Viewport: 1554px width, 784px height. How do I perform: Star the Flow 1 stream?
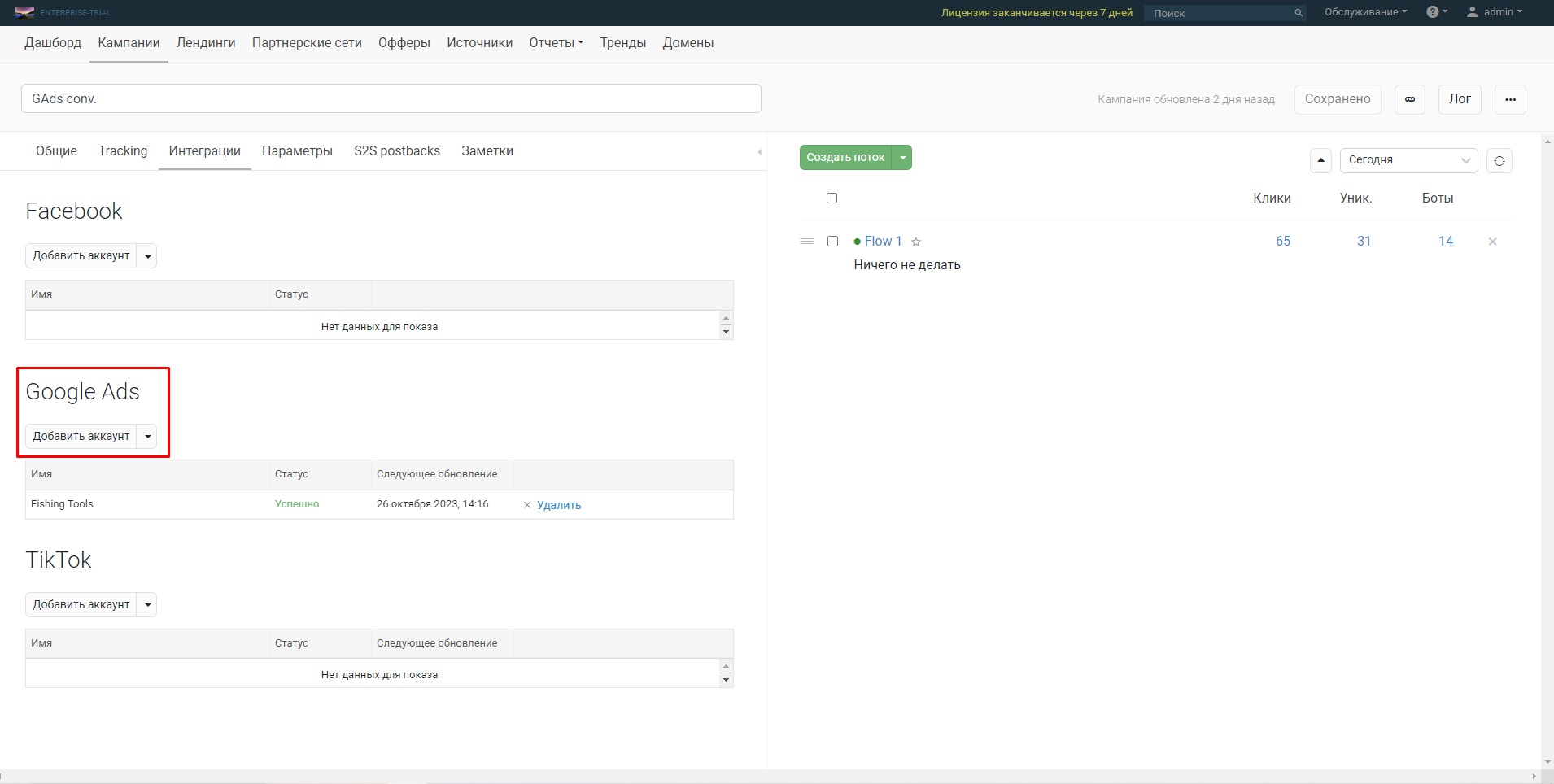tap(916, 242)
